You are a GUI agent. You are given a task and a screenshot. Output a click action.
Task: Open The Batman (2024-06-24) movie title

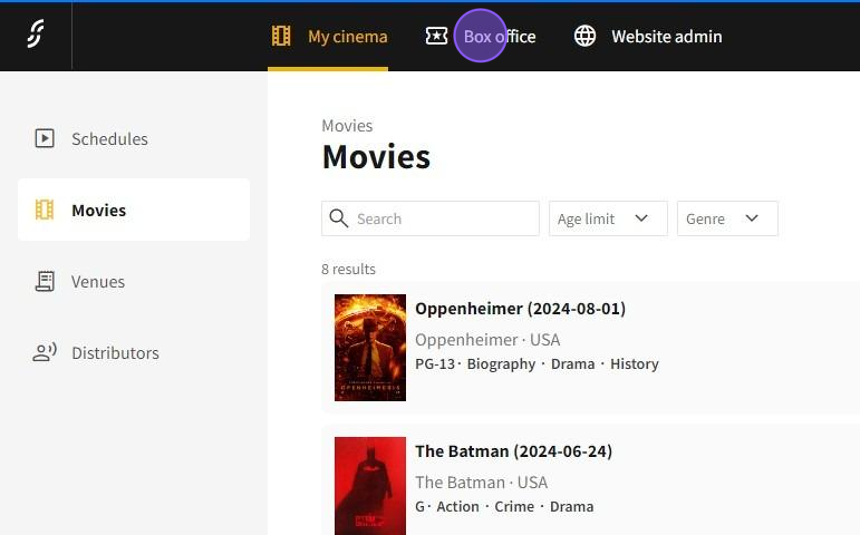coord(513,451)
